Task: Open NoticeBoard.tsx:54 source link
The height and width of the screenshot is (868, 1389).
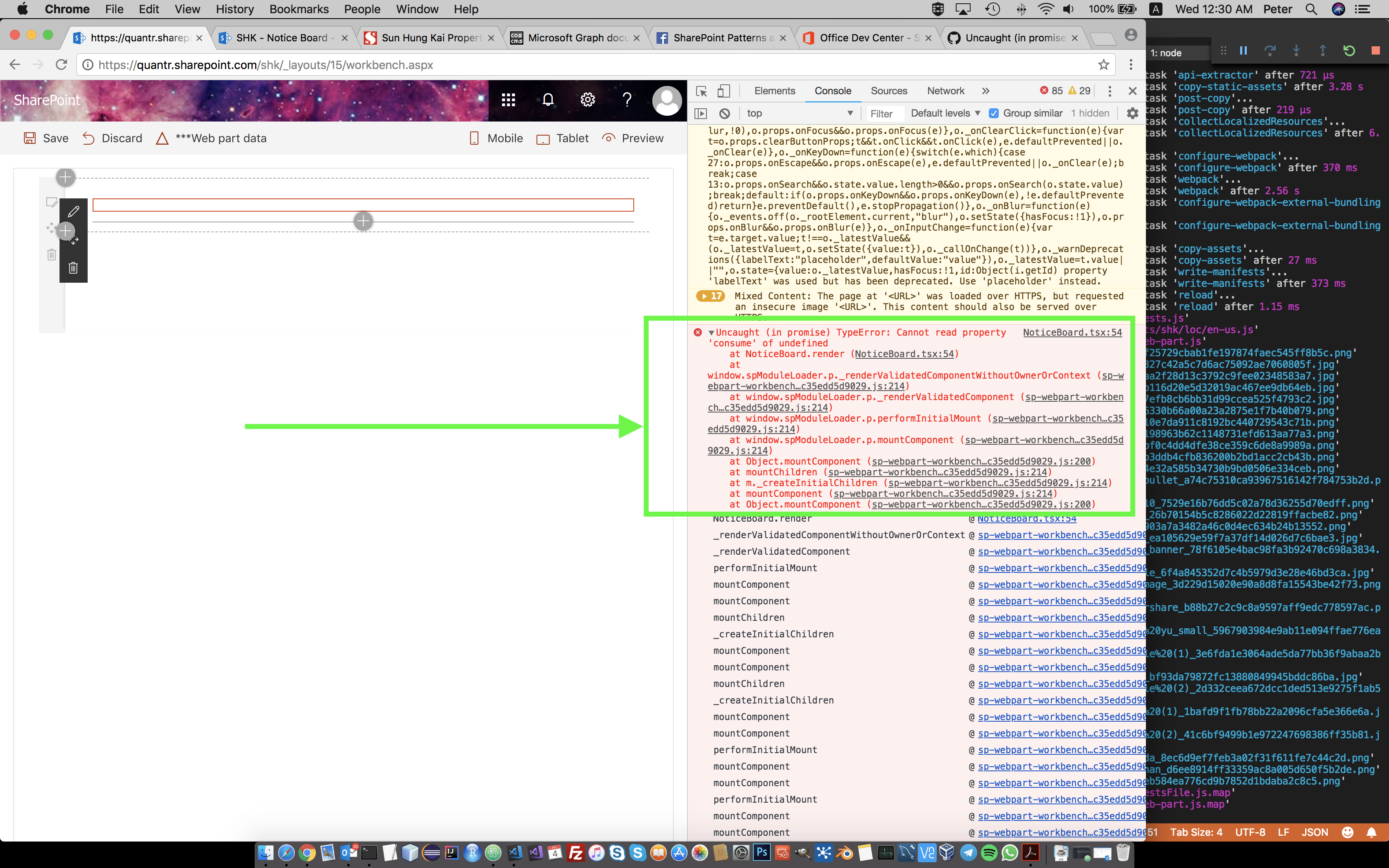Action: (x=1072, y=332)
